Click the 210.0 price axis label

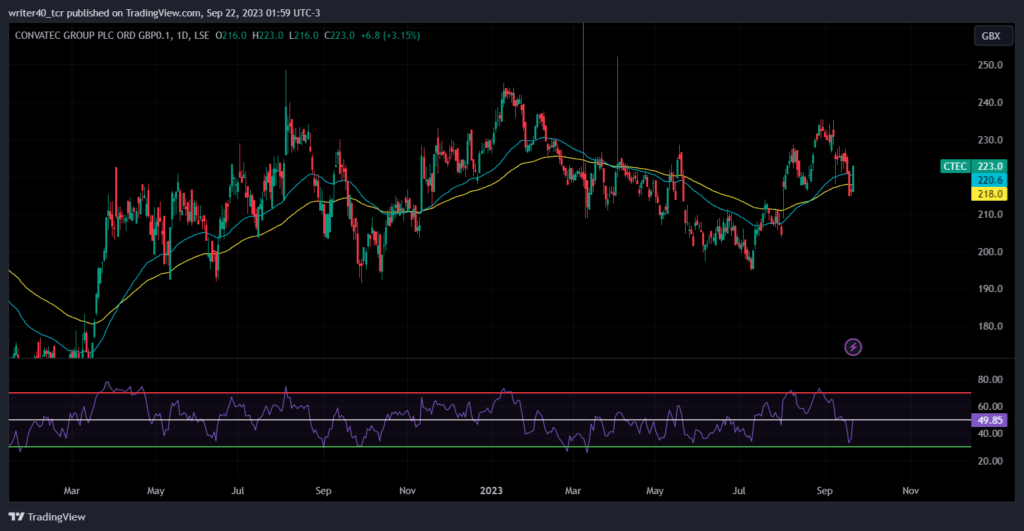click(990, 214)
